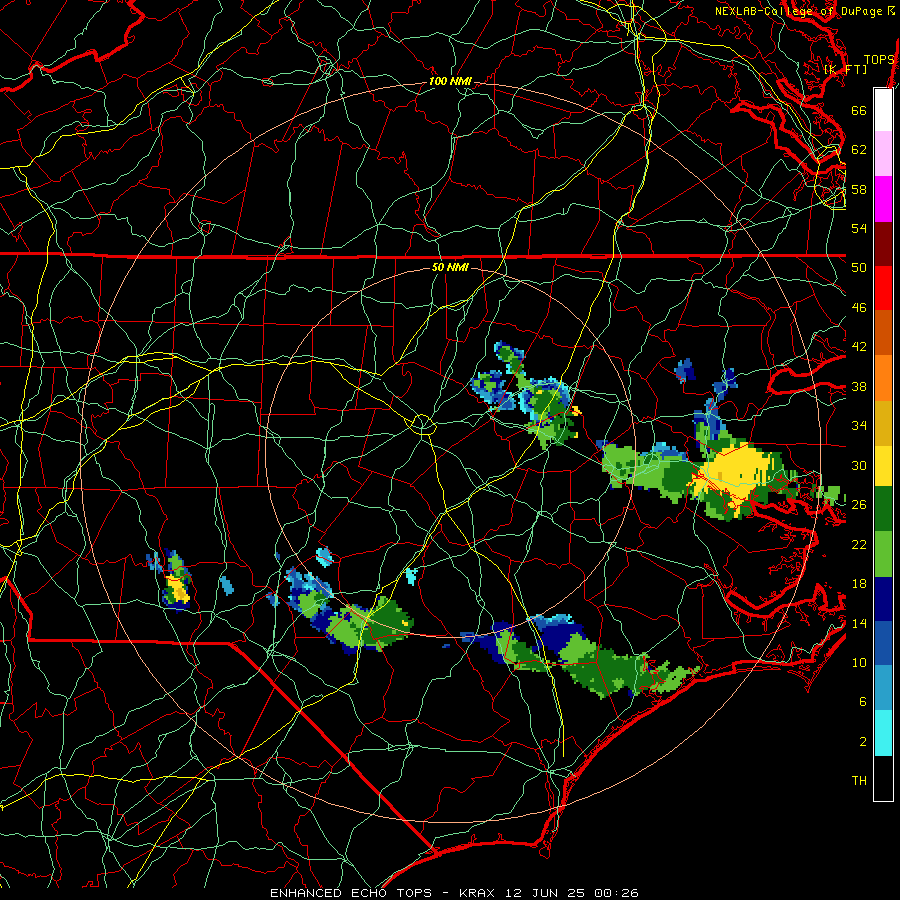Click the TOPS legend title
The height and width of the screenshot is (900, 900).
point(879,60)
